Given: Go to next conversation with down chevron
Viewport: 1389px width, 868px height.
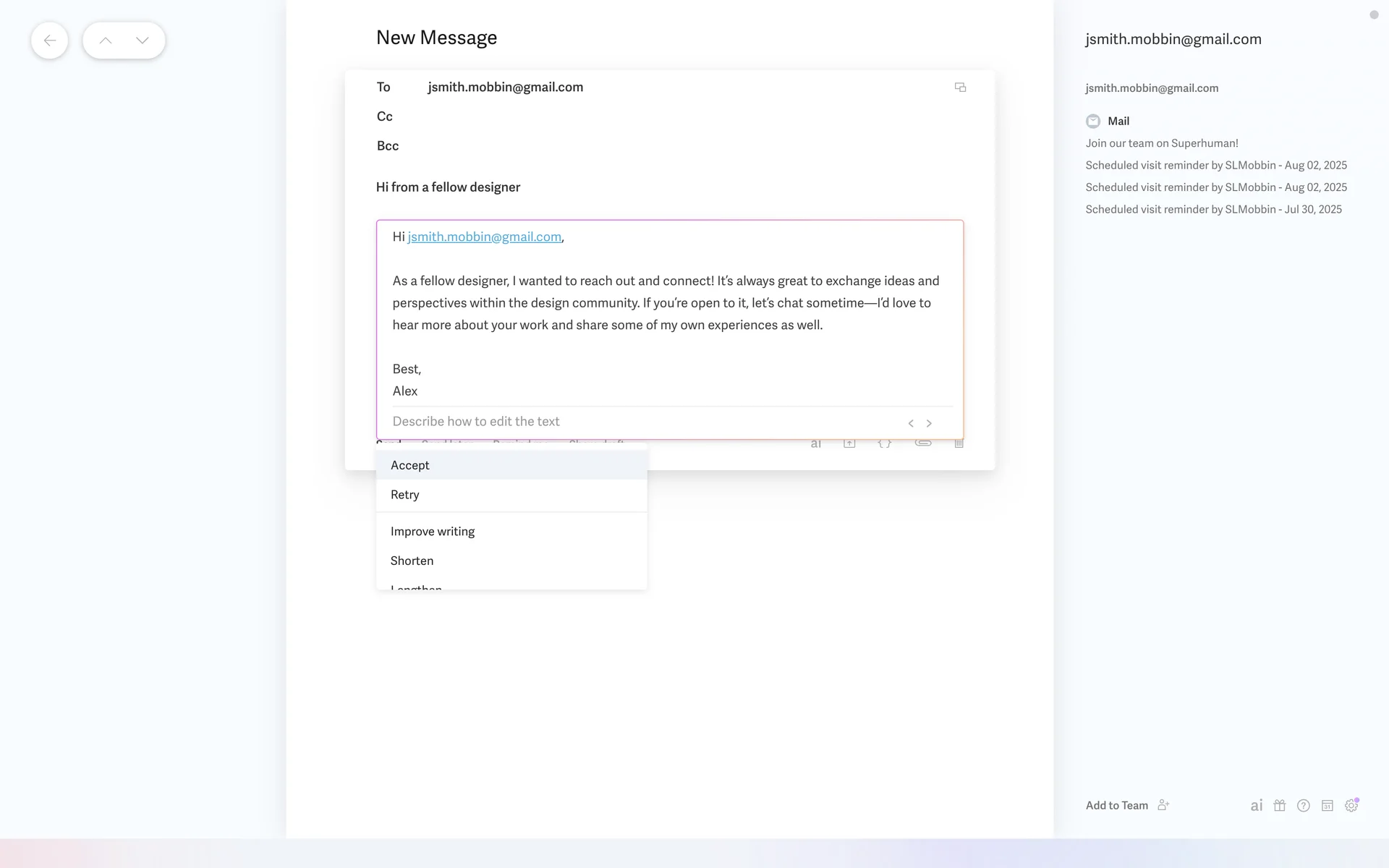Looking at the screenshot, I should point(143,41).
